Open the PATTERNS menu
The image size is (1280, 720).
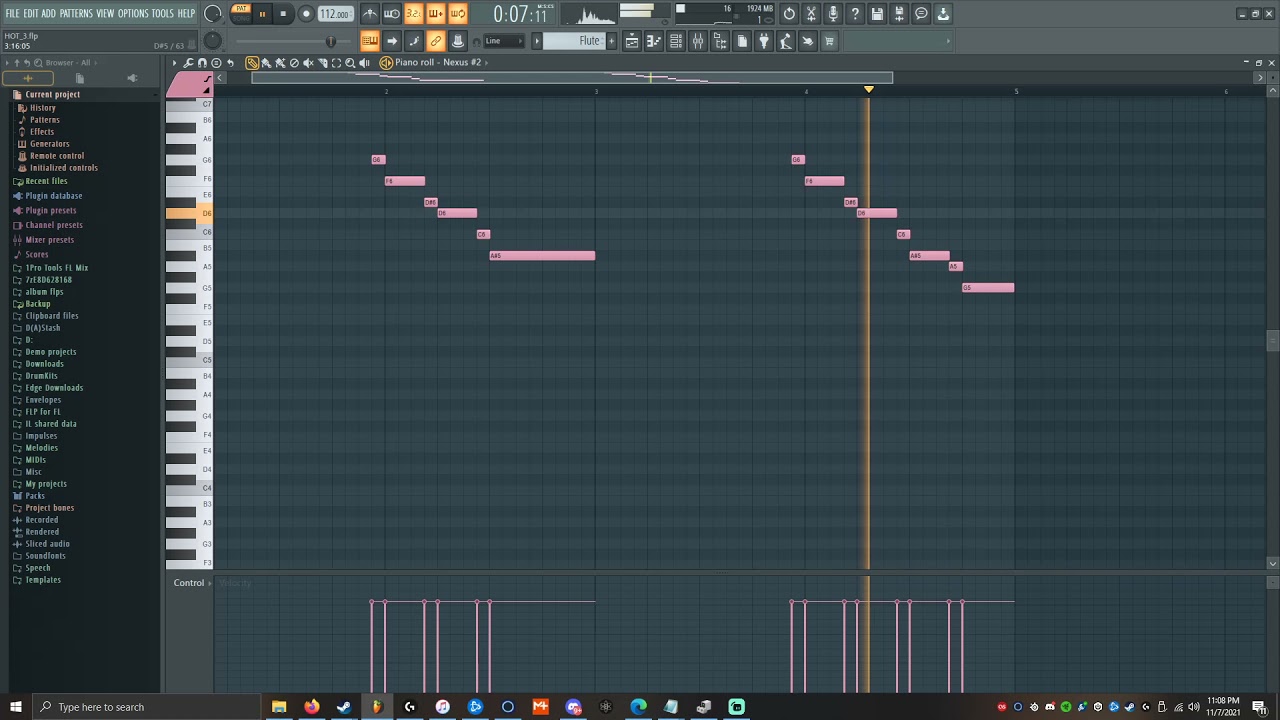[x=76, y=14]
